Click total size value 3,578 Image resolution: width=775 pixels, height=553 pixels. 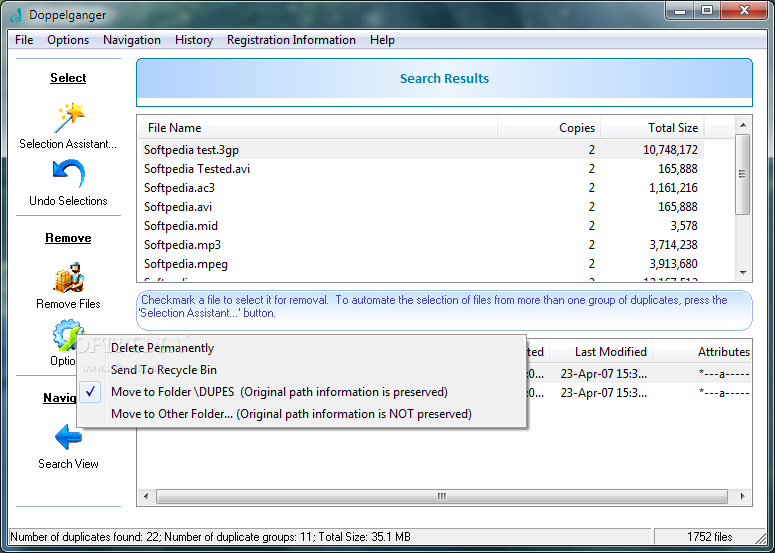pos(684,226)
